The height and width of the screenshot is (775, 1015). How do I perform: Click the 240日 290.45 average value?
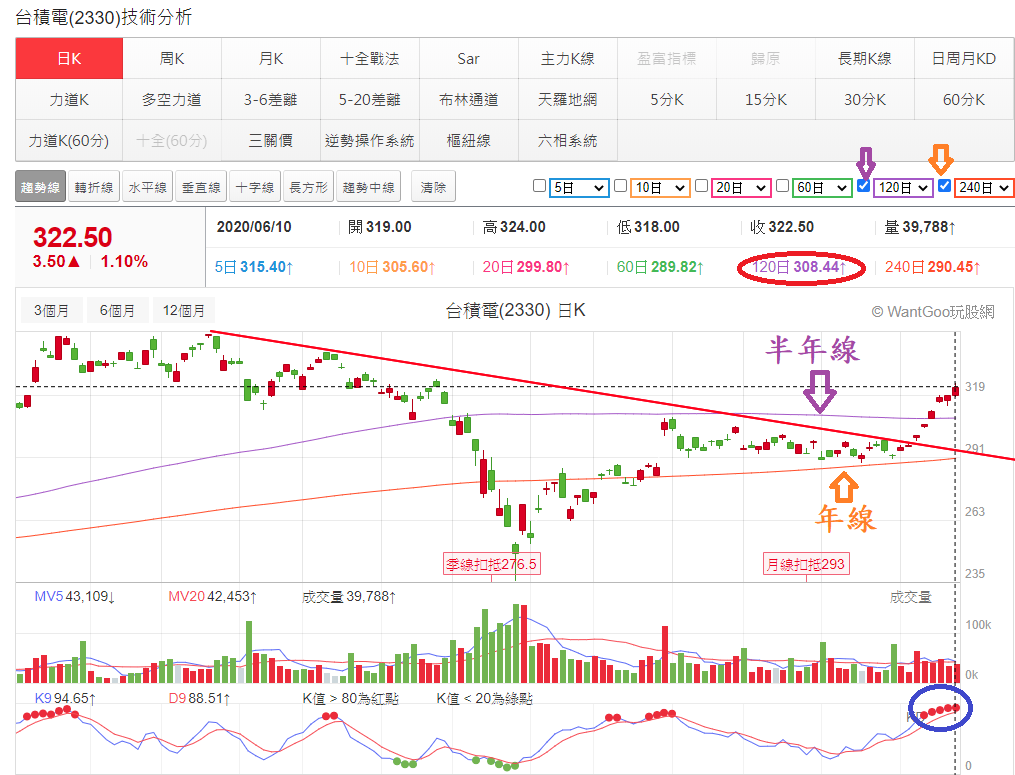click(x=933, y=267)
